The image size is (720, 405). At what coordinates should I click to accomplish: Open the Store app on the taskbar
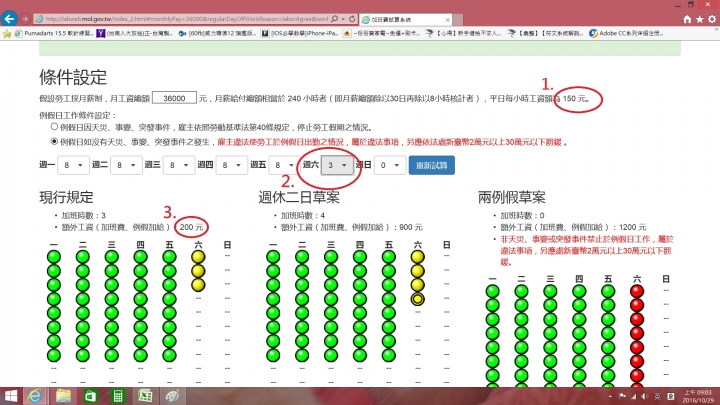[x=90, y=396]
